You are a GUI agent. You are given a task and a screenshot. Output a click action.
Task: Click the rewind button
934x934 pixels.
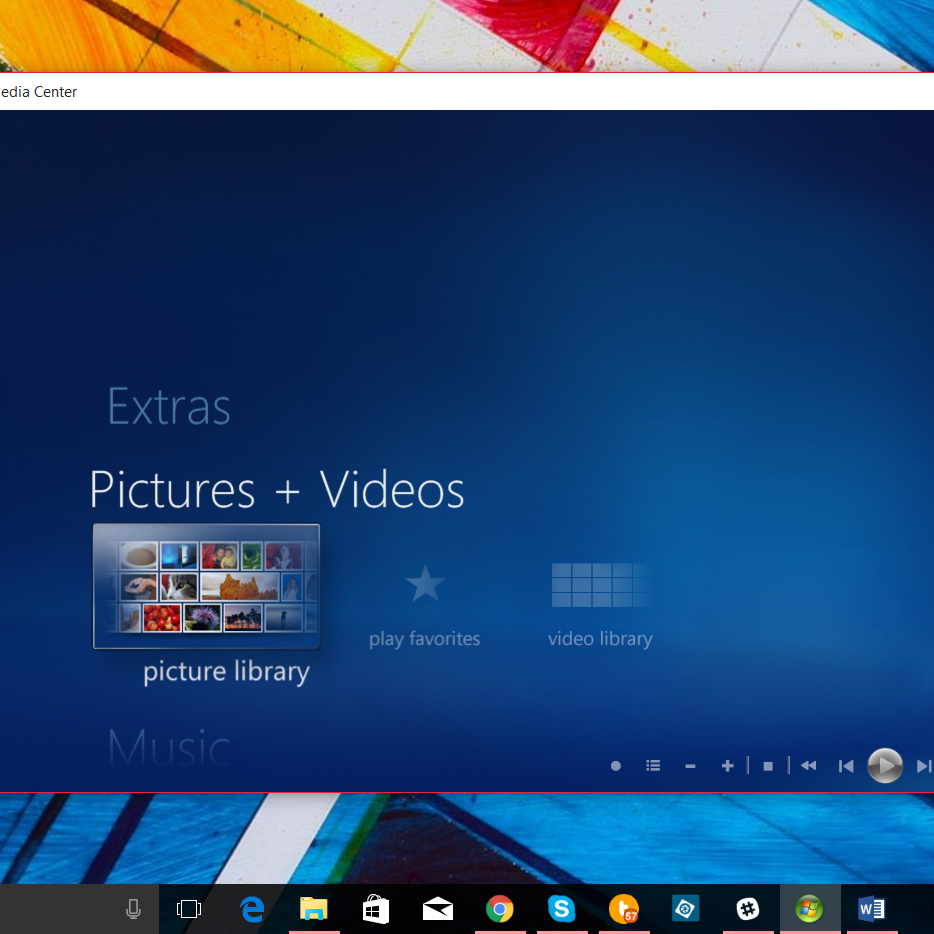808,766
